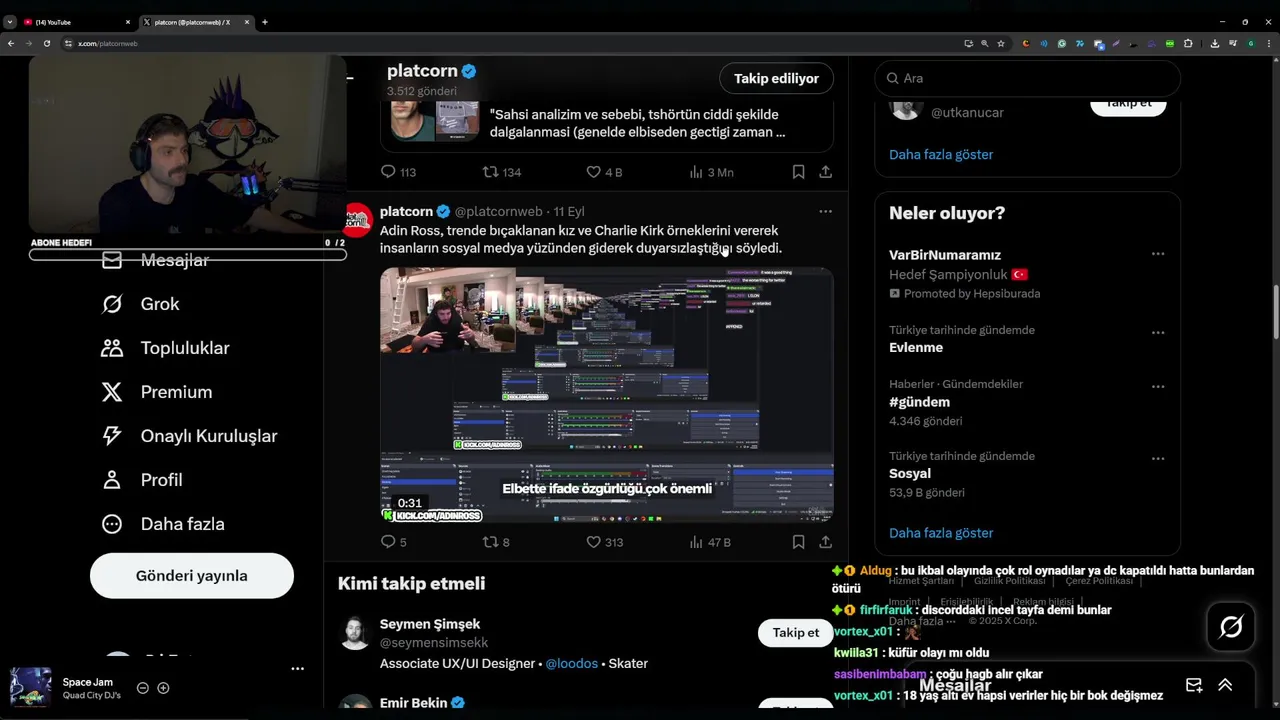Bookmark the Adin Ross post
The width and height of the screenshot is (1280, 720).
798,542
